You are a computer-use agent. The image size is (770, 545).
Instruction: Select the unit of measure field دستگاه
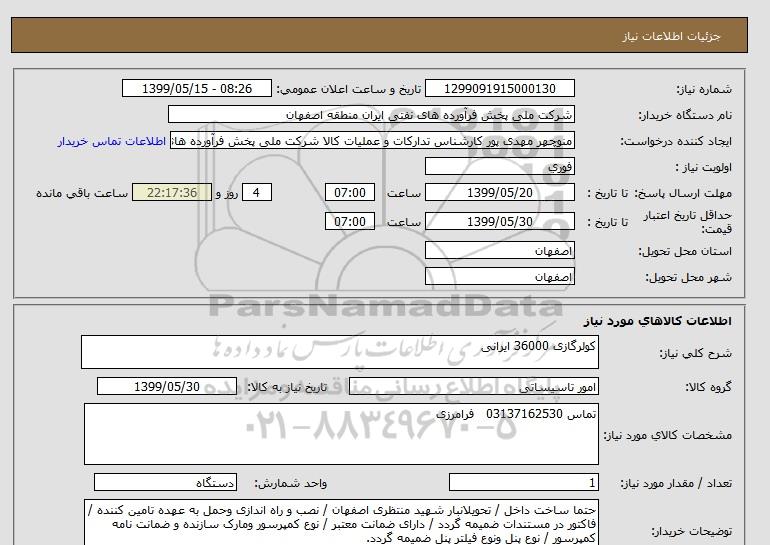165,483
